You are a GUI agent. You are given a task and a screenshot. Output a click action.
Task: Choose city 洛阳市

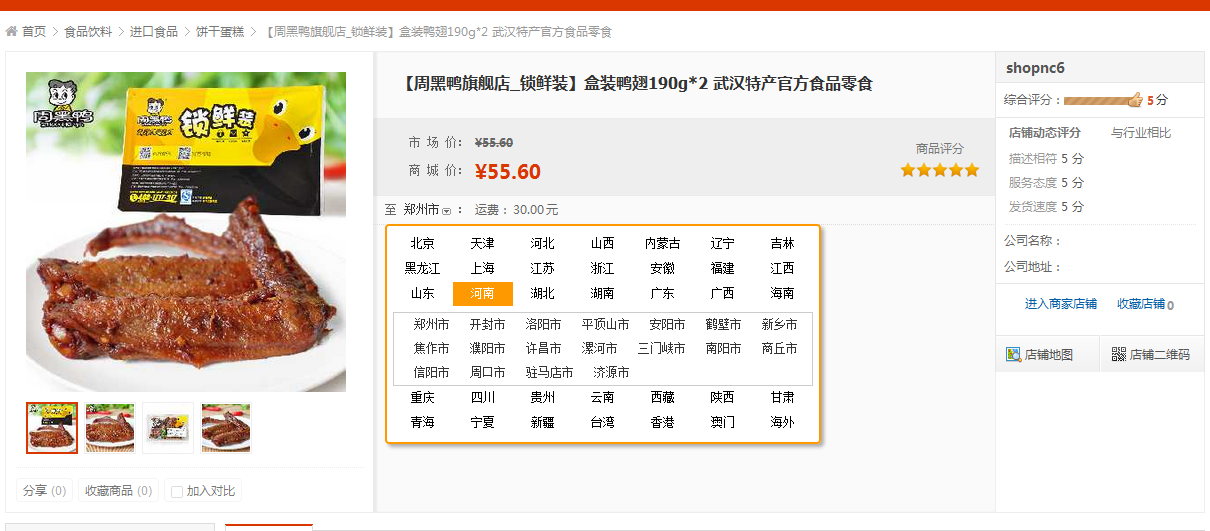(x=543, y=324)
